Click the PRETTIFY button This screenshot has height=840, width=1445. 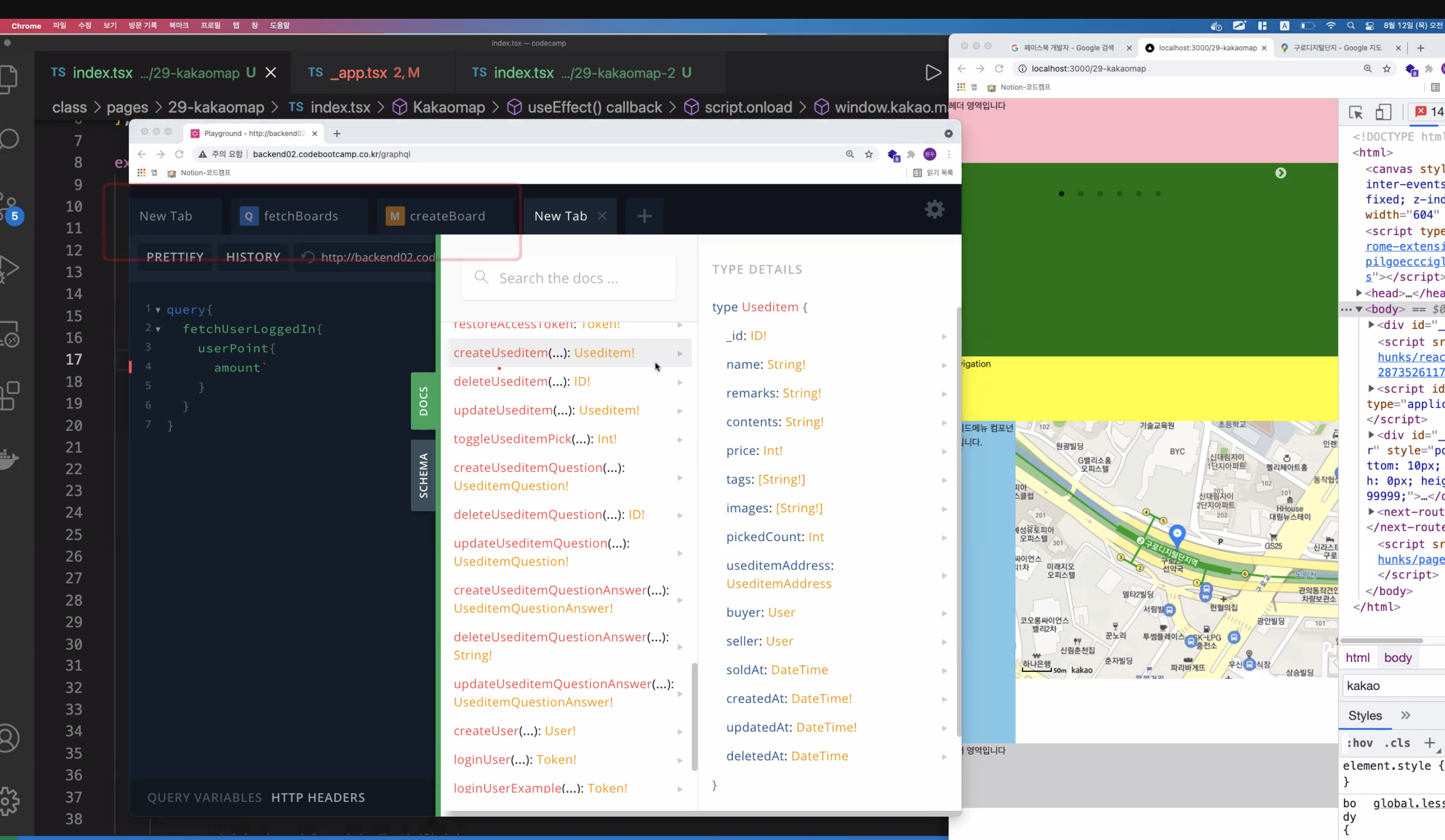pyautogui.click(x=175, y=257)
